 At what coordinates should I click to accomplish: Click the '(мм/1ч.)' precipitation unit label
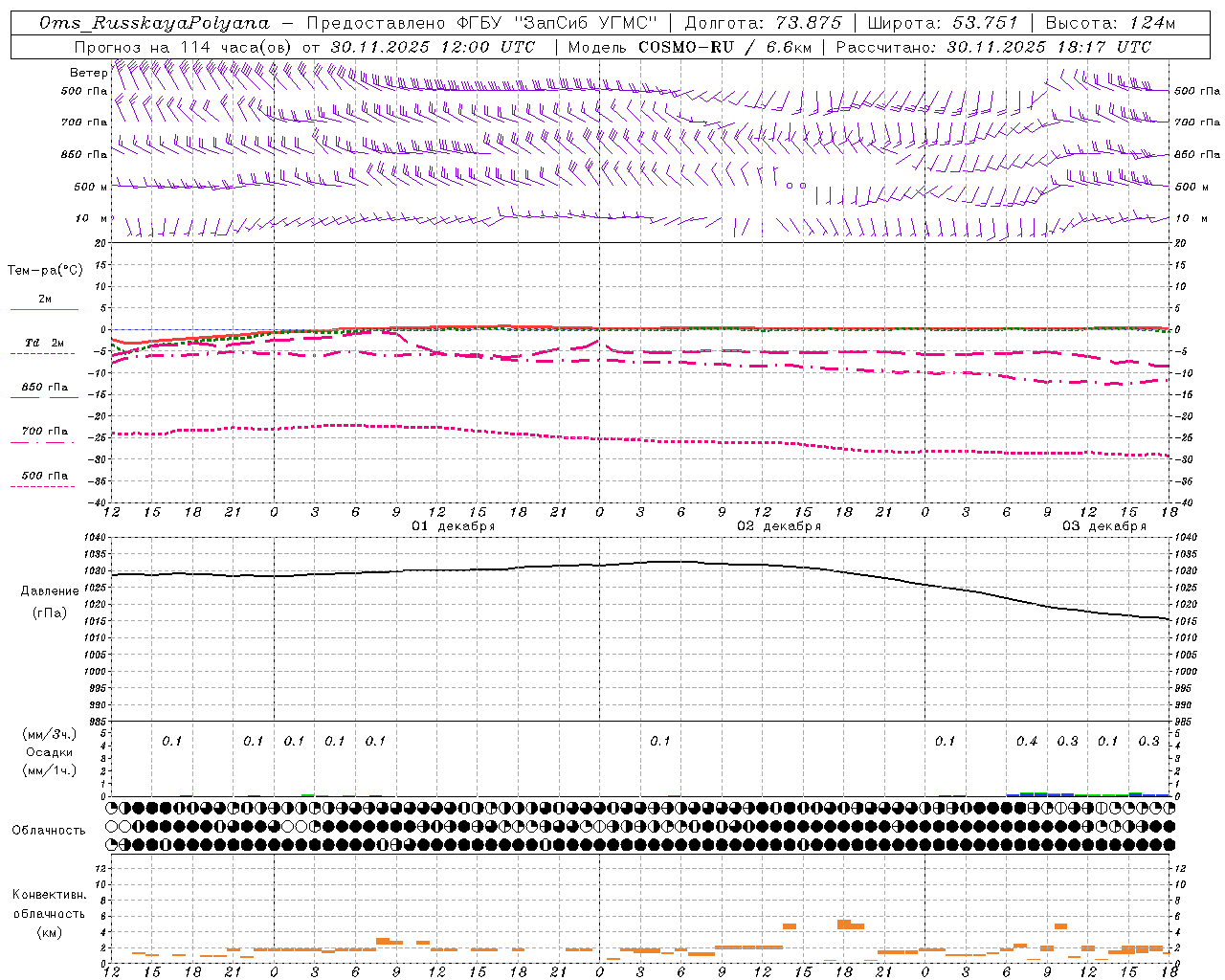50,770
